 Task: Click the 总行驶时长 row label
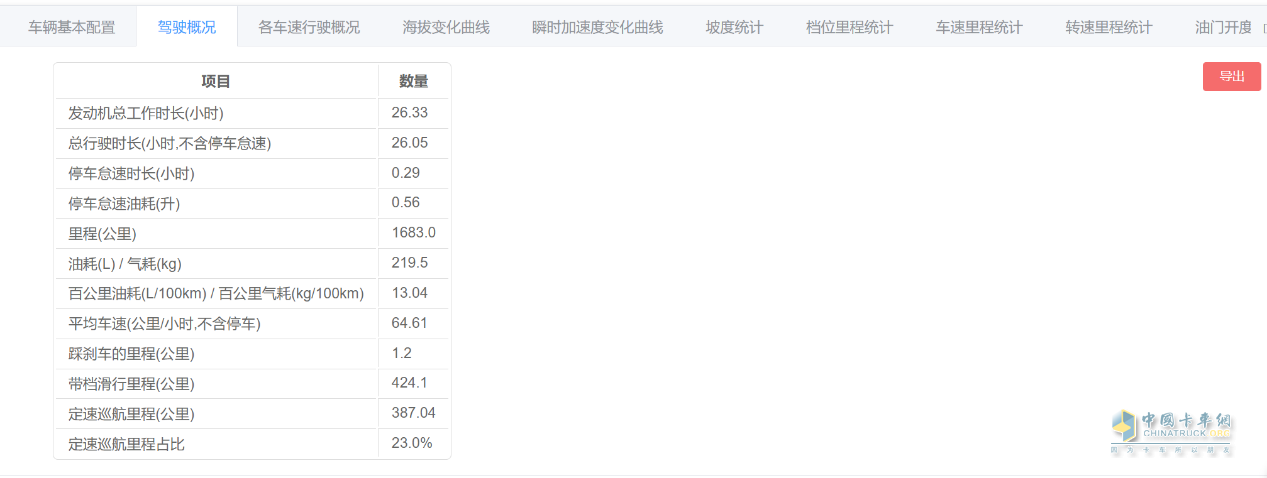coord(170,143)
